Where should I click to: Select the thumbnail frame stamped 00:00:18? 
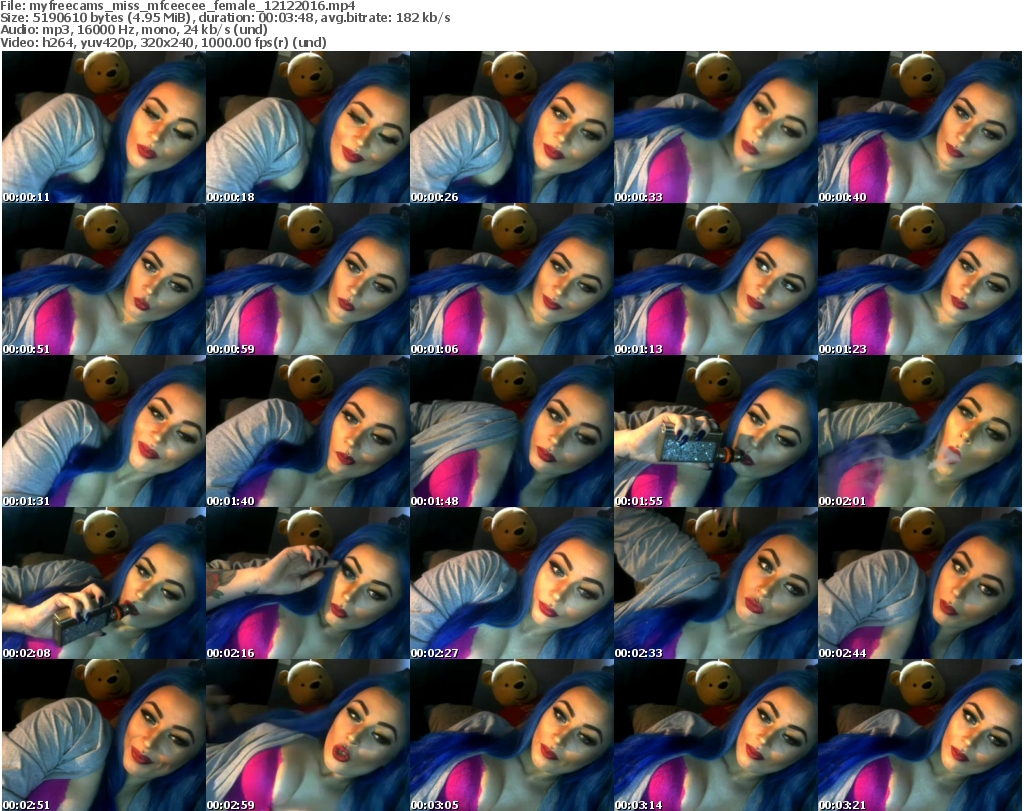click(308, 127)
